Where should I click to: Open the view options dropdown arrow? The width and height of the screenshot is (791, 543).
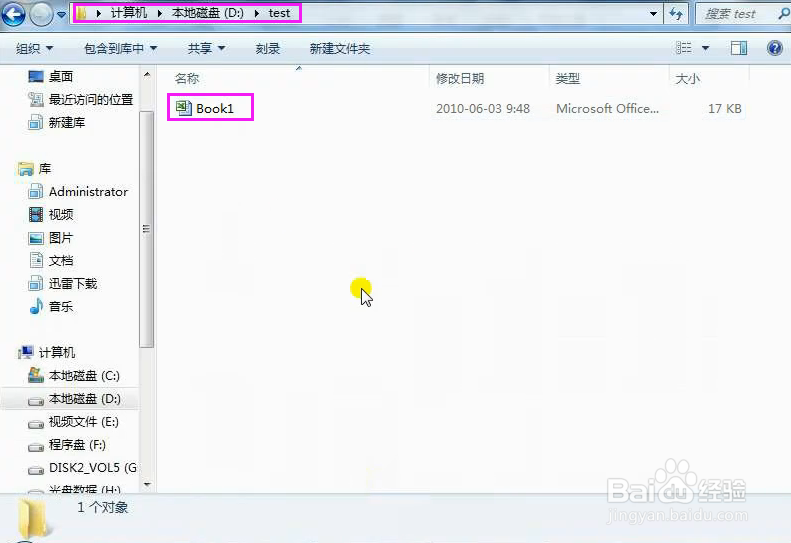[705, 48]
